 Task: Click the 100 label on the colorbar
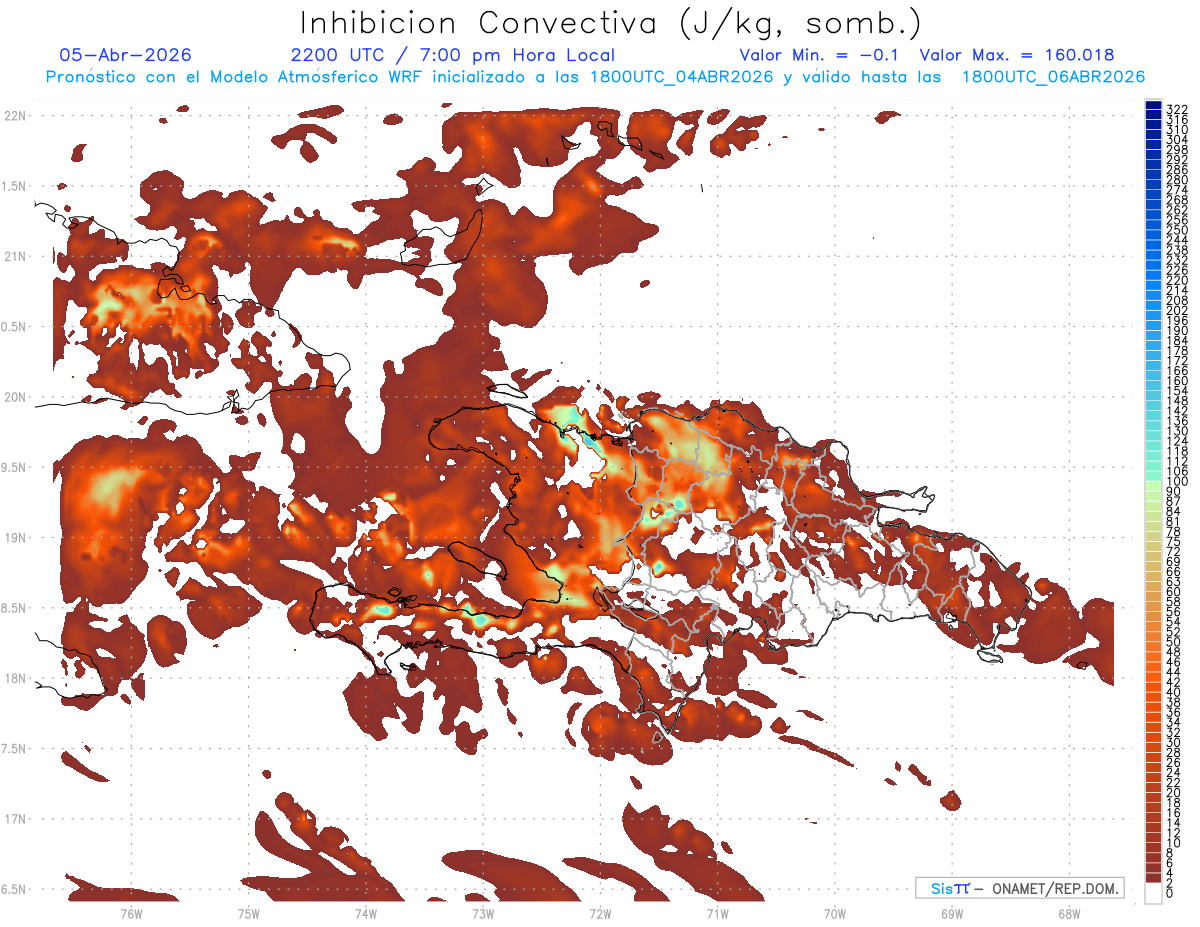pyautogui.click(x=1176, y=482)
